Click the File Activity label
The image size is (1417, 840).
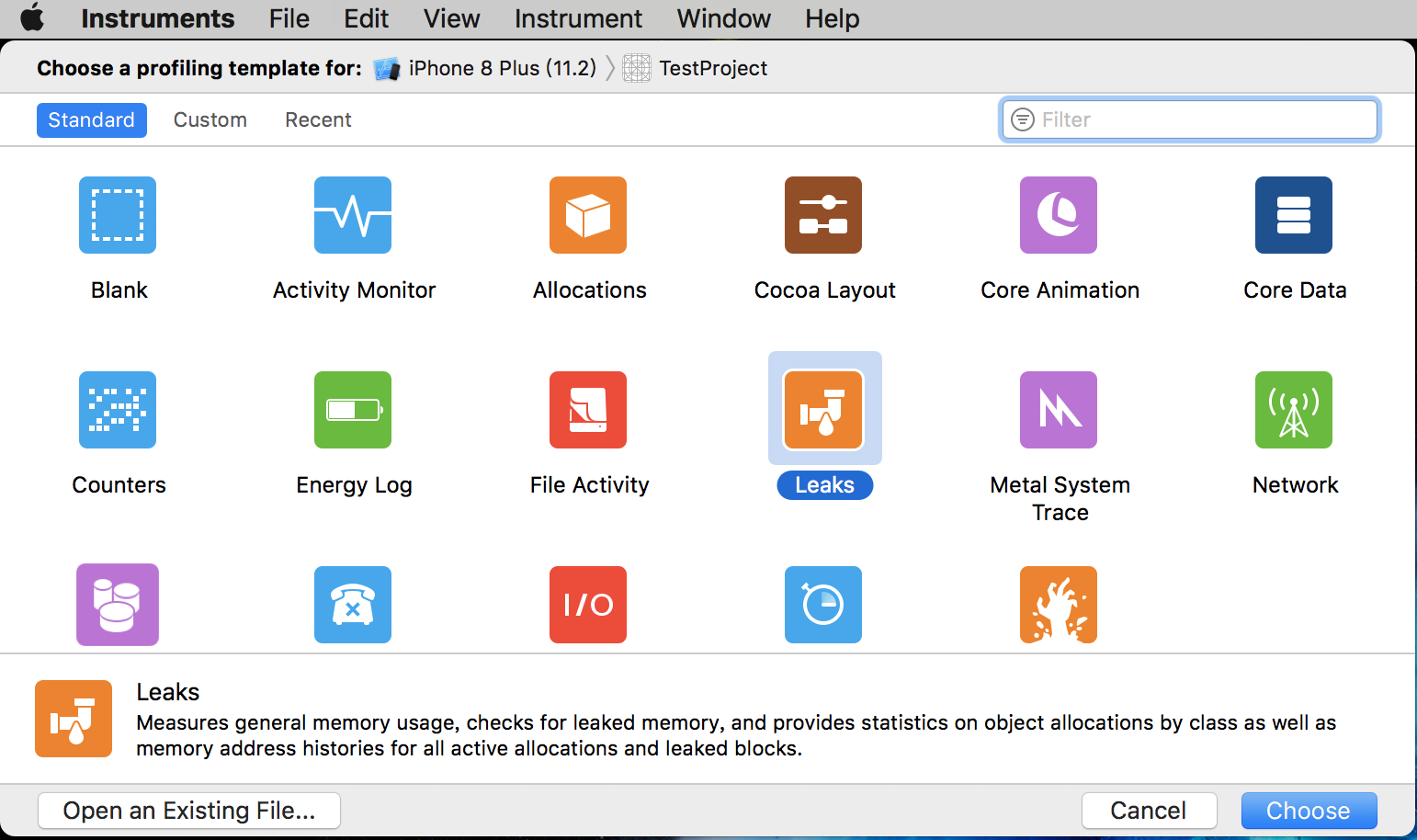point(590,485)
